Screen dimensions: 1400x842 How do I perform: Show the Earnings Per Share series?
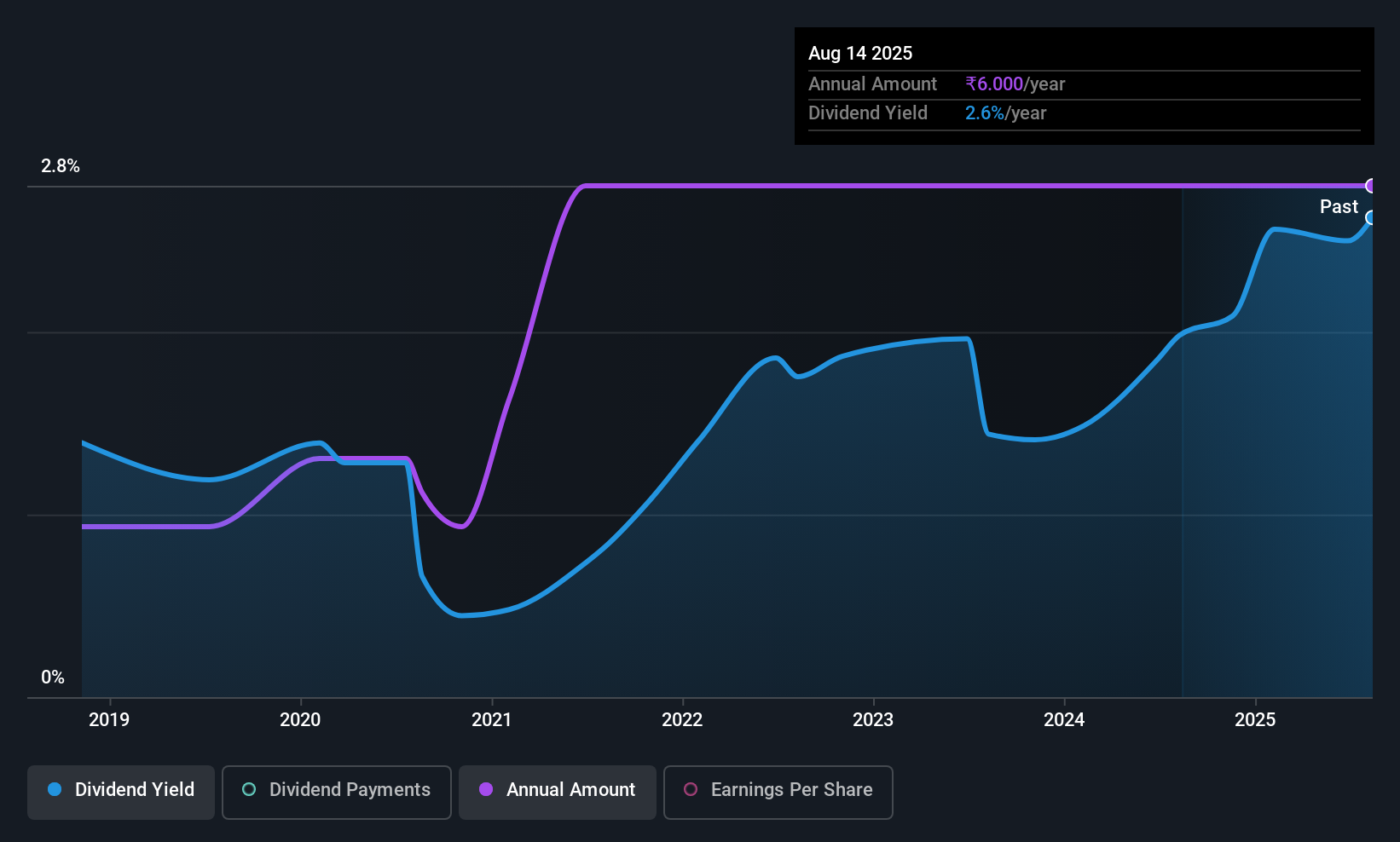778,791
